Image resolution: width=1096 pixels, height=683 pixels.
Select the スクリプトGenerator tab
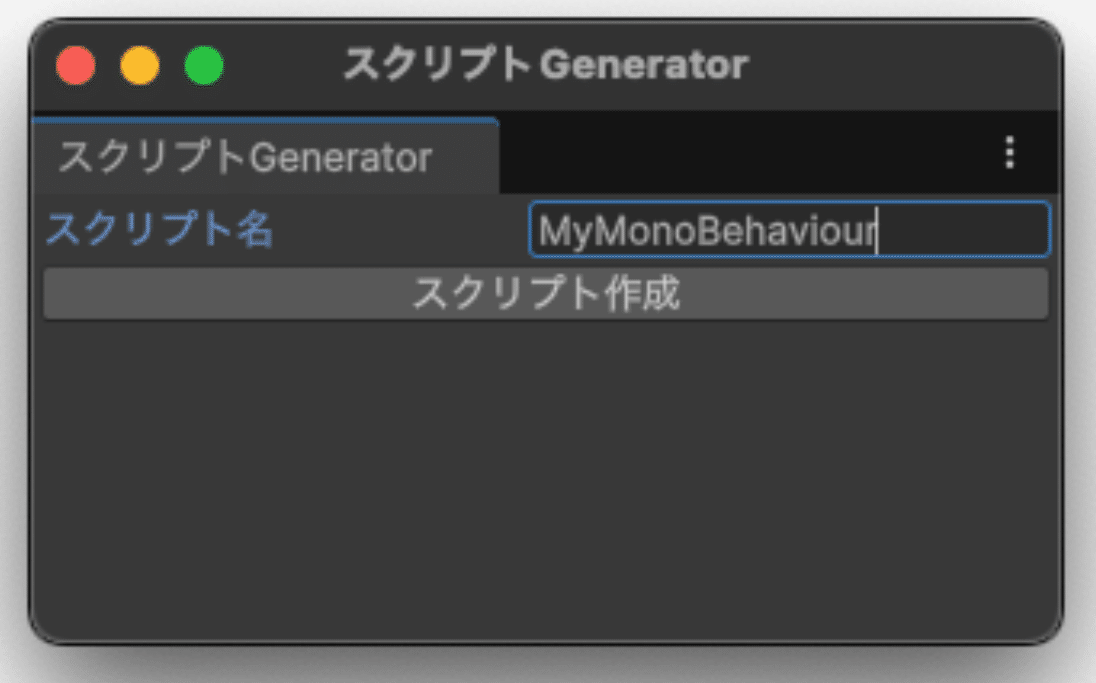point(245,158)
